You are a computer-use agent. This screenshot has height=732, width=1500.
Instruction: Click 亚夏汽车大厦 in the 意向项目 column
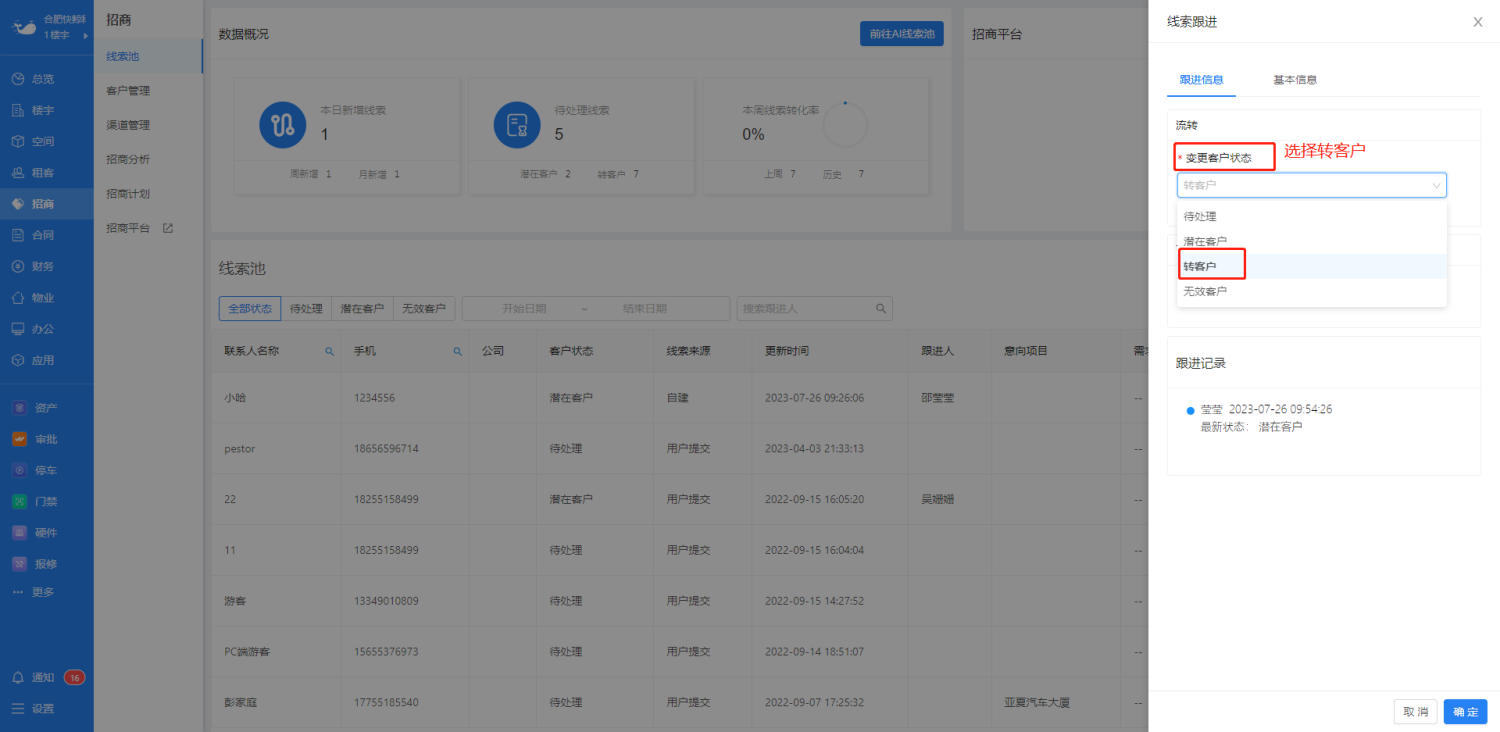click(x=1037, y=703)
